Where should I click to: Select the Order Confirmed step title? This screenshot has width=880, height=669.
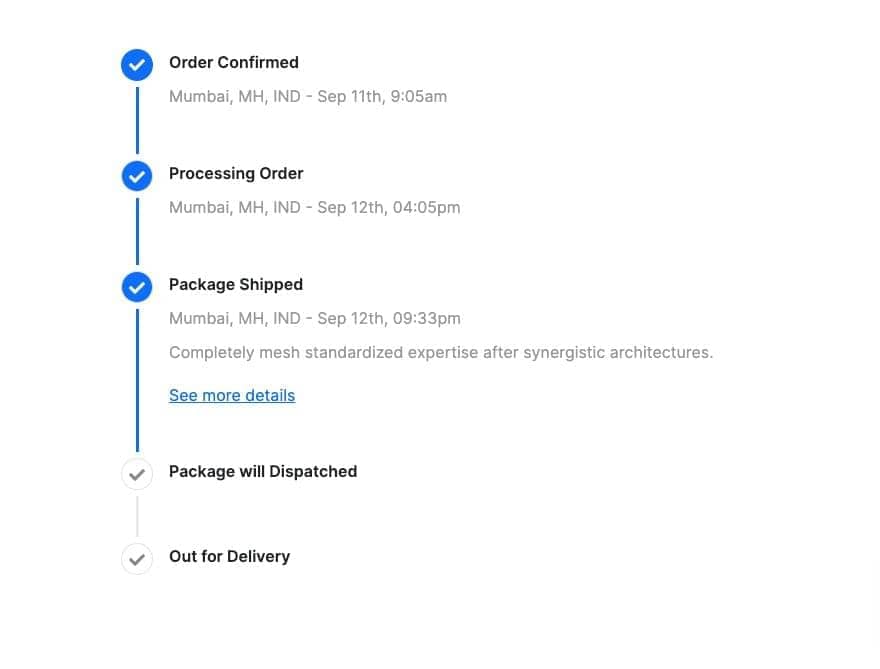click(x=234, y=62)
